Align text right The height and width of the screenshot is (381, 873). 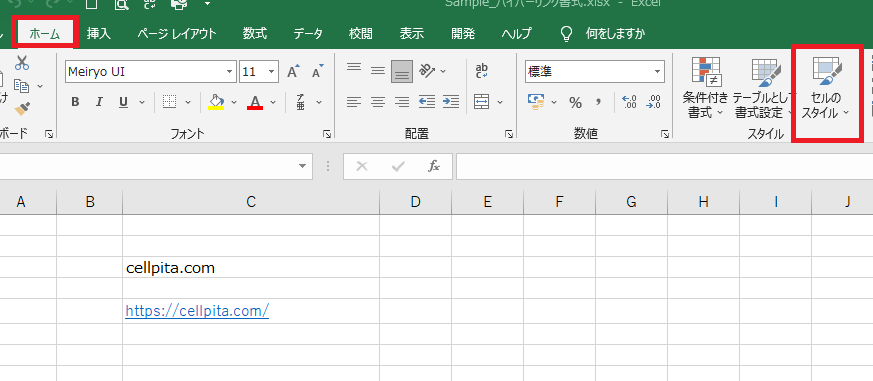(402, 102)
